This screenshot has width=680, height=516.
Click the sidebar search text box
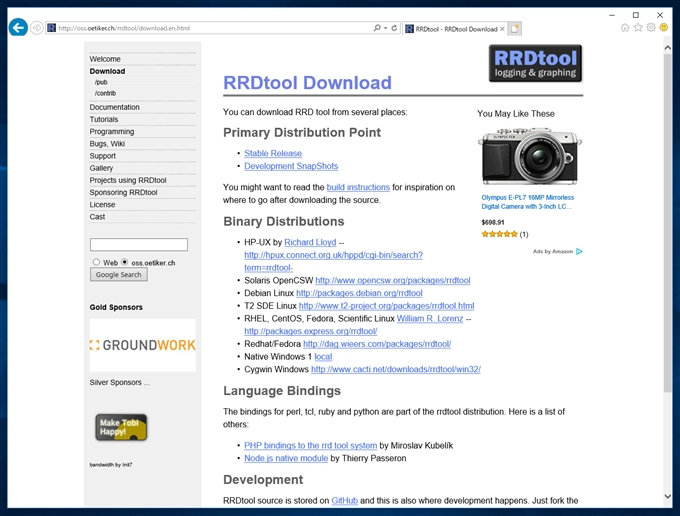[139, 245]
